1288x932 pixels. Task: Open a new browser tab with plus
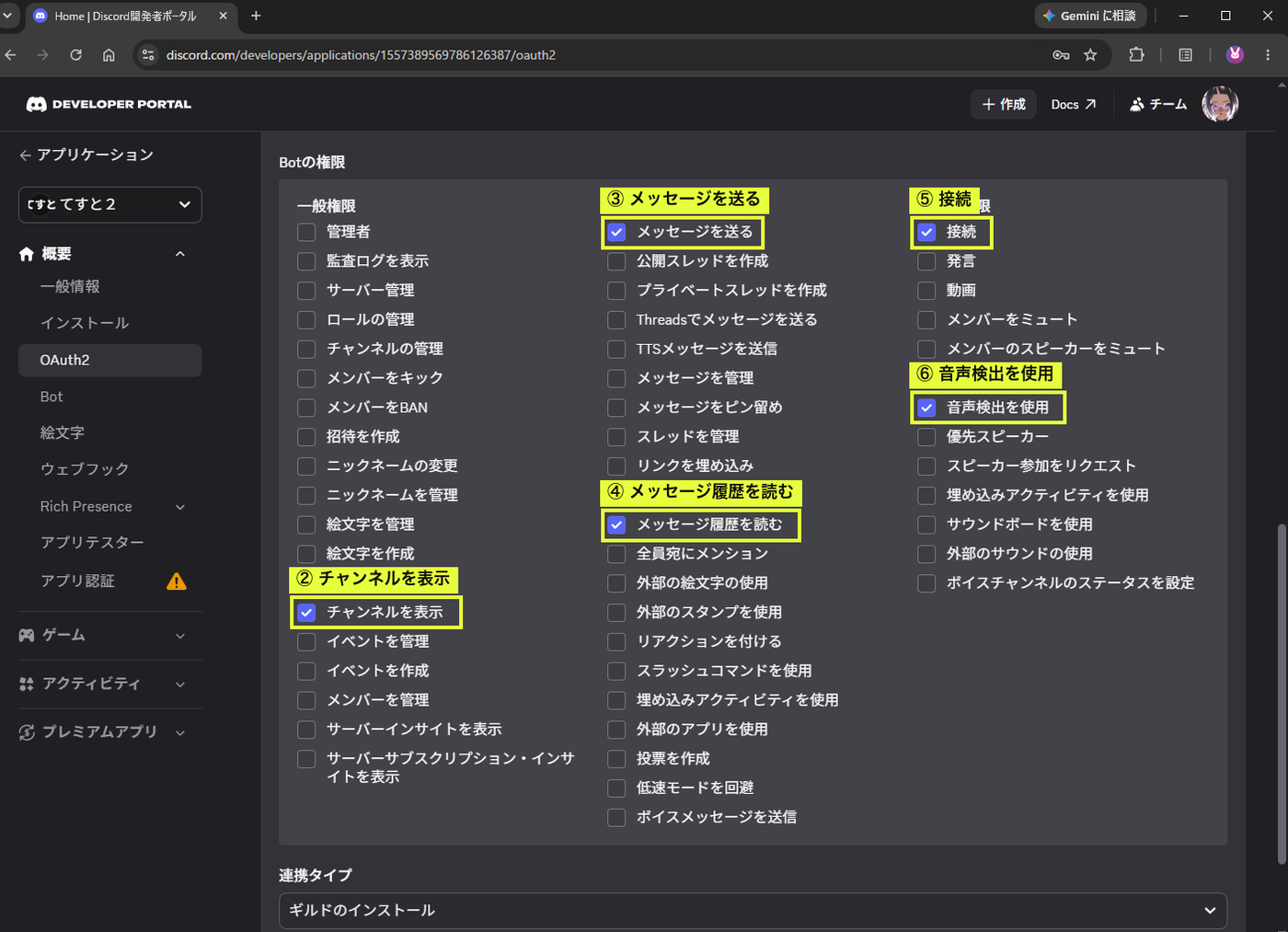pos(256,16)
